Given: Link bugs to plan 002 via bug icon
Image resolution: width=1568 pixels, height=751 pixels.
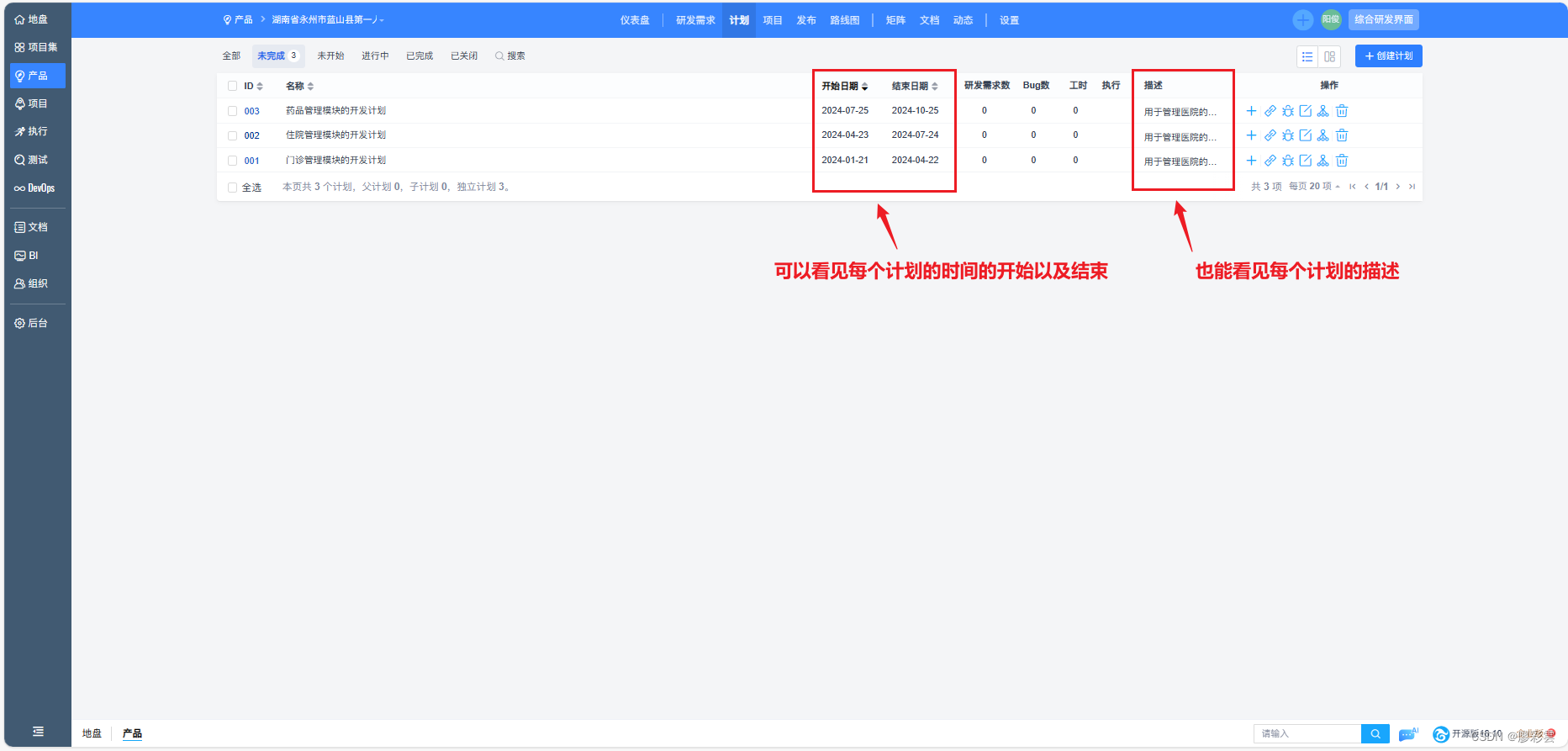Looking at the screenshot, I should pyautogui.click(x=1287, y=135).
